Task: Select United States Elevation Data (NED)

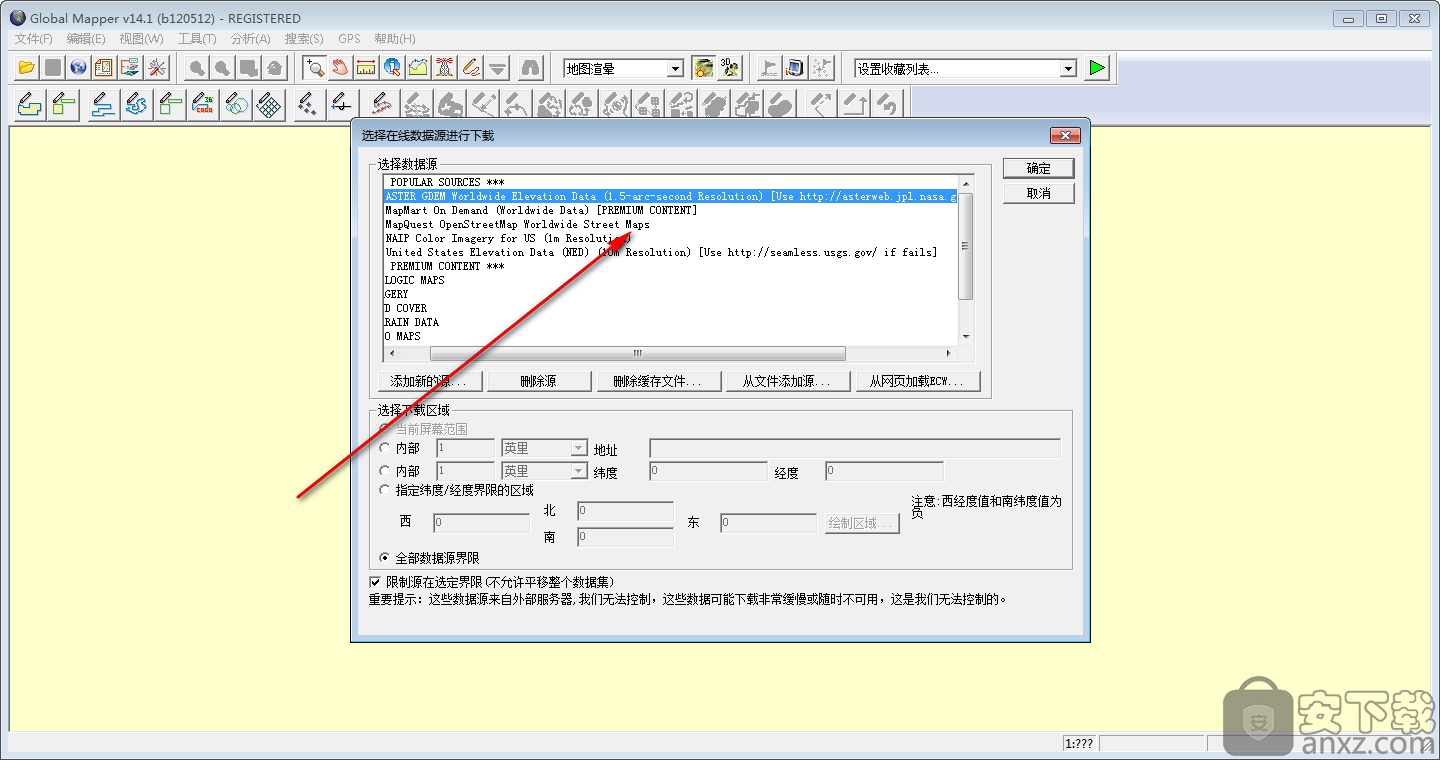Action: [x=661, y=253]
